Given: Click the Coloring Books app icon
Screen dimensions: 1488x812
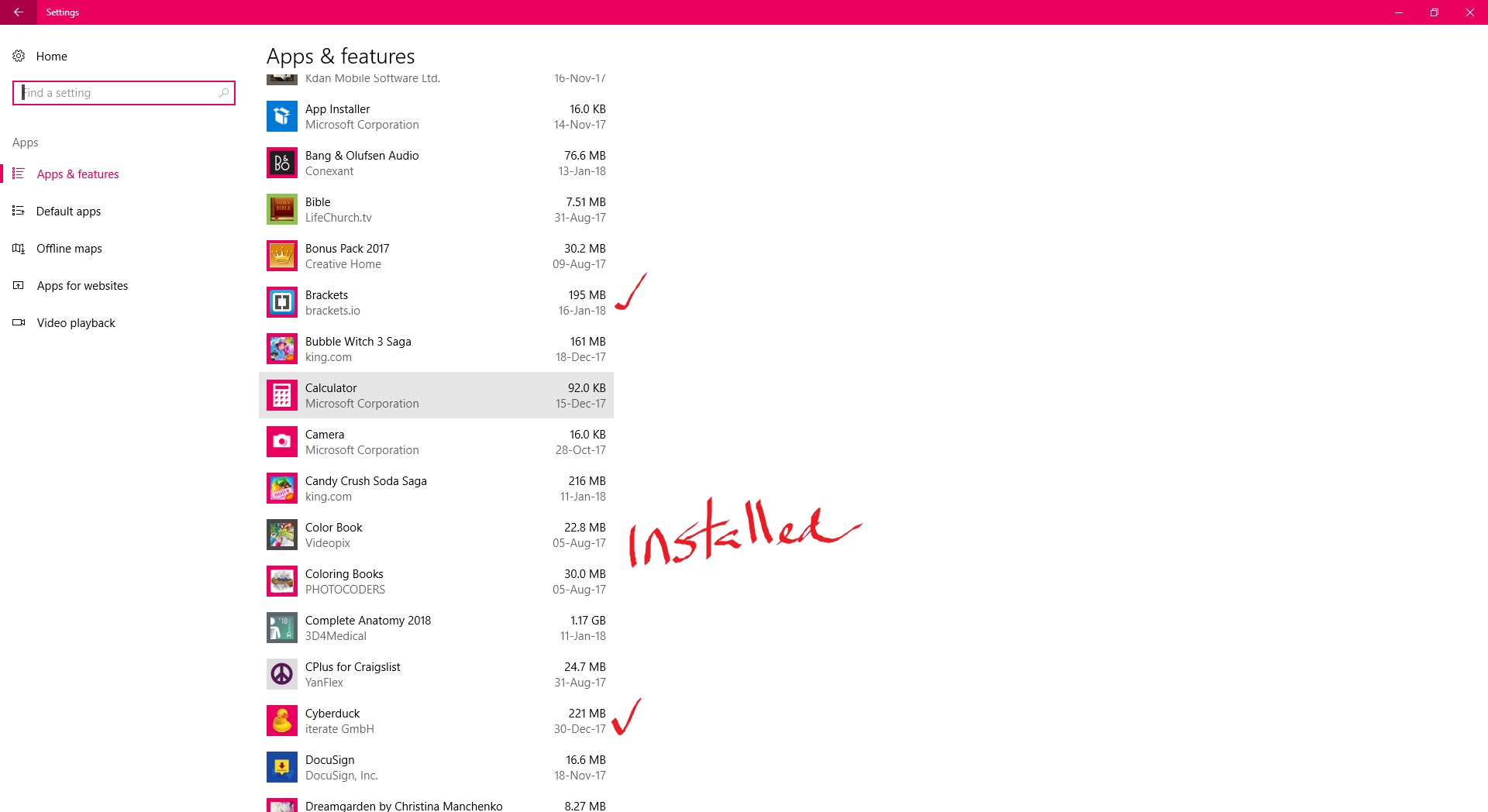Looking at the screenshot, I should [x=282, y=581].
